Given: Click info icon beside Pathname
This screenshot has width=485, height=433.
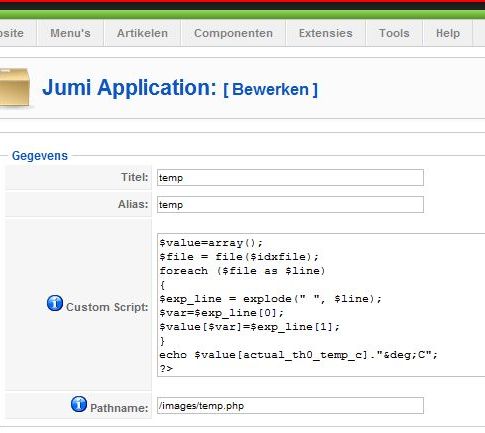Looking at the screenshot, I should [79, 404].
